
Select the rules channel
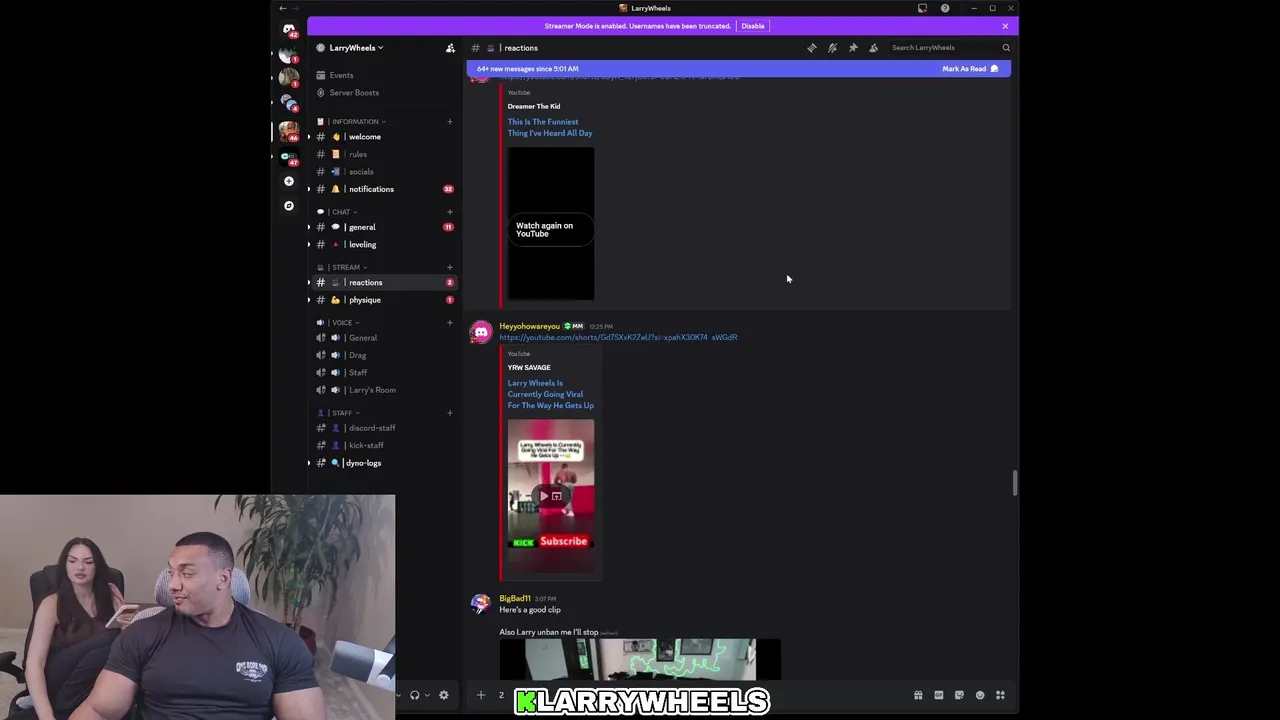pyautogui.click(x=384, y=154)
